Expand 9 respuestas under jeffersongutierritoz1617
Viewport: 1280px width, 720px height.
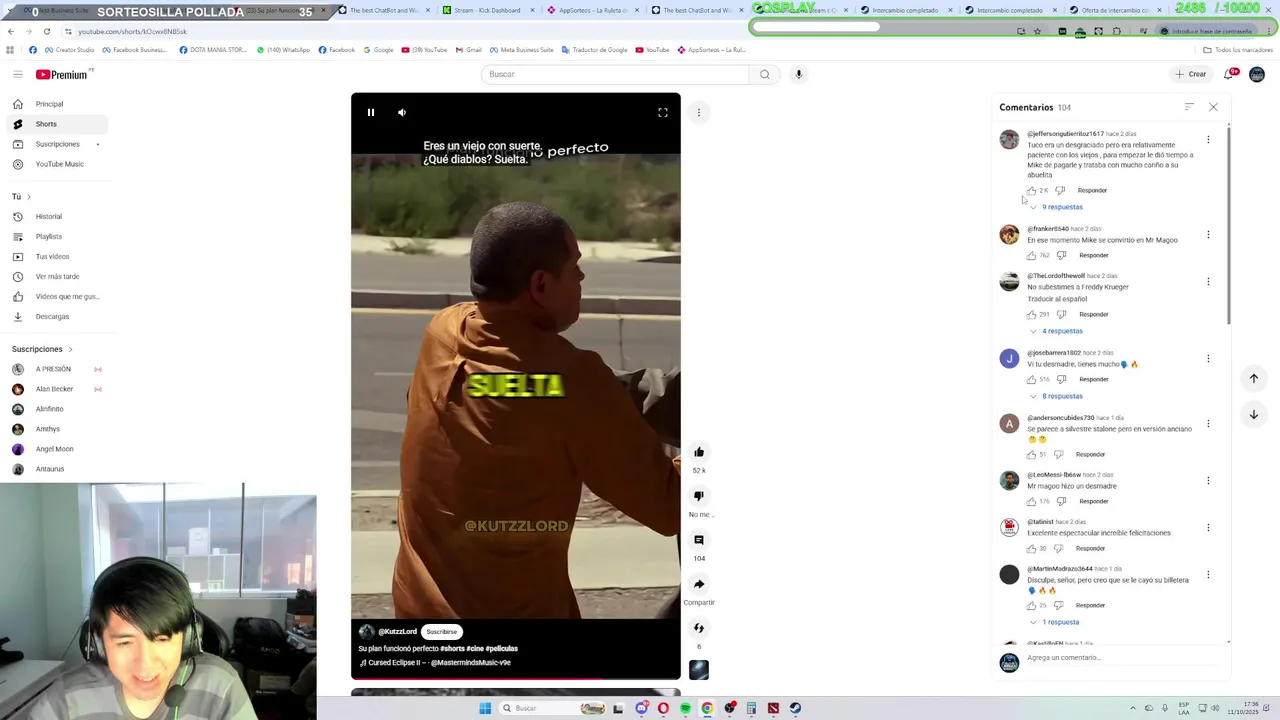pos(1056,207)
